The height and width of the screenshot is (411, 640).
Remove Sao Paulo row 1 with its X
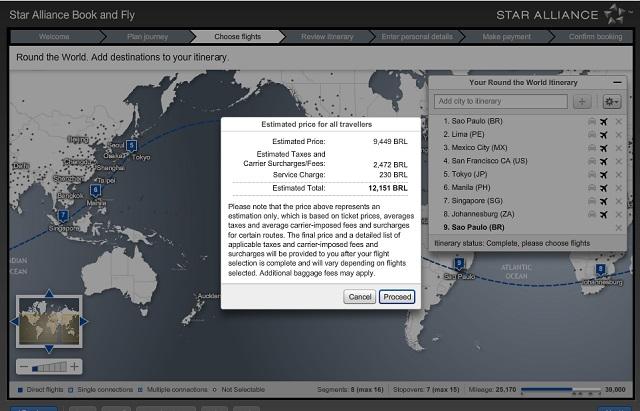tap(618, 121)
